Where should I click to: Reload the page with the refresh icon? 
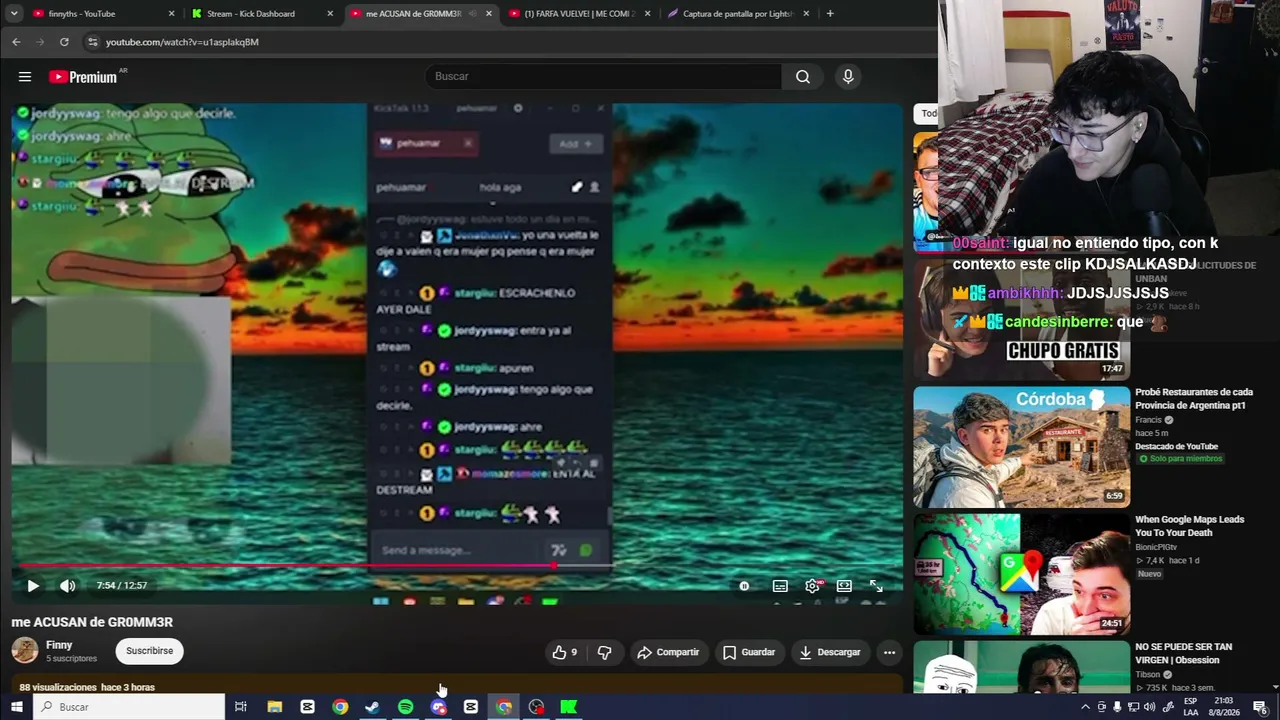tap(64, 42)
